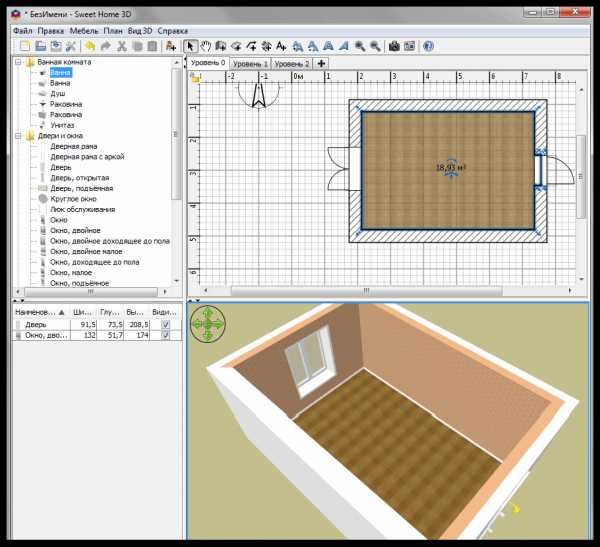Sort by the Наименование column header
This screenshot has width=600, height=547.
[37, 313]
